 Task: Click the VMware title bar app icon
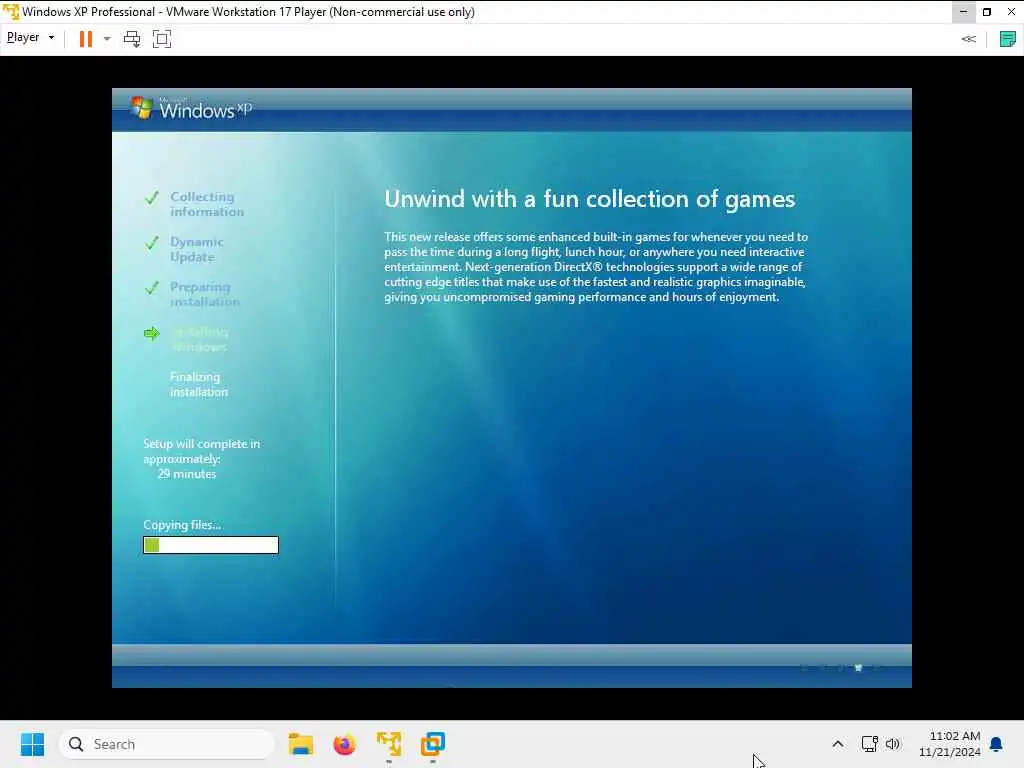point(10,12)
